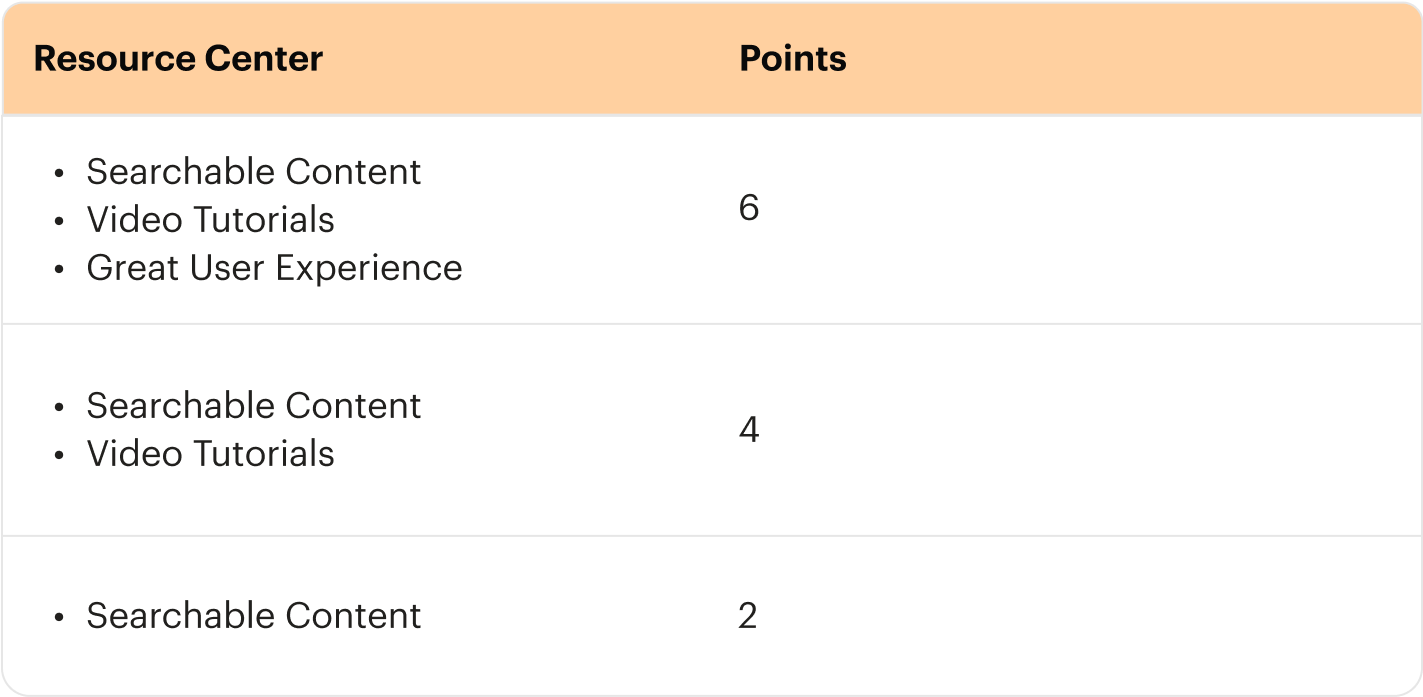This screenshot has height=697, width=1423.
Task: Select Video Tutorials in the 6-point row
Action: [x=211, y=220]
